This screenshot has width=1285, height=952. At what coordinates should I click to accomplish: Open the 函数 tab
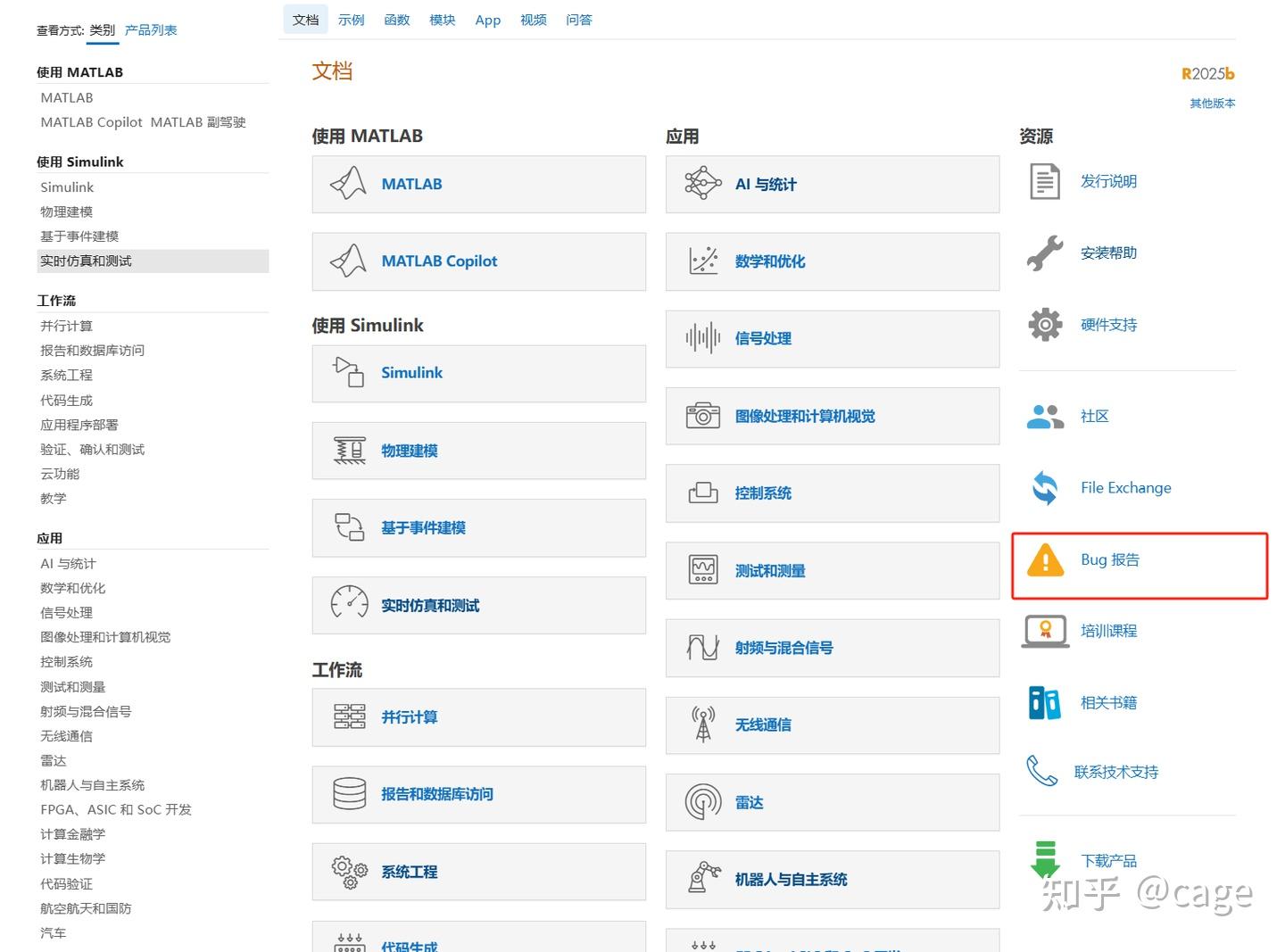point(397,20)
